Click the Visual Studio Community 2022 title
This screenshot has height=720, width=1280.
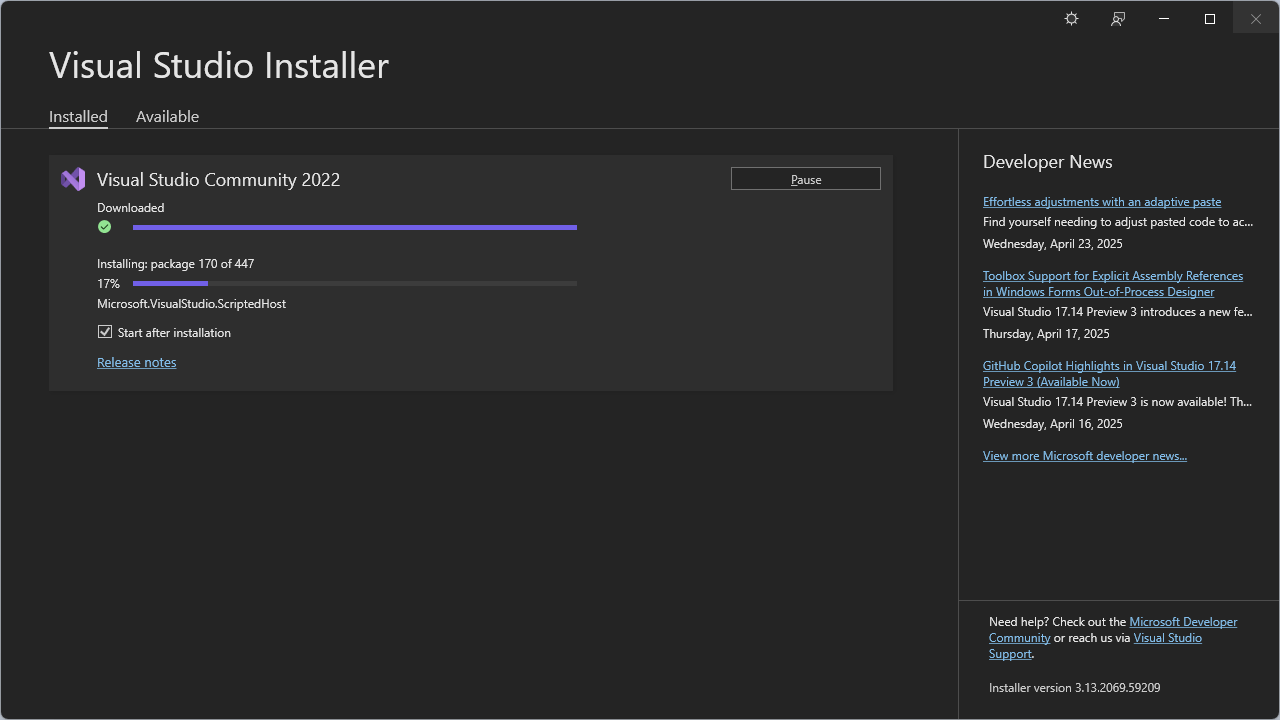217,179
